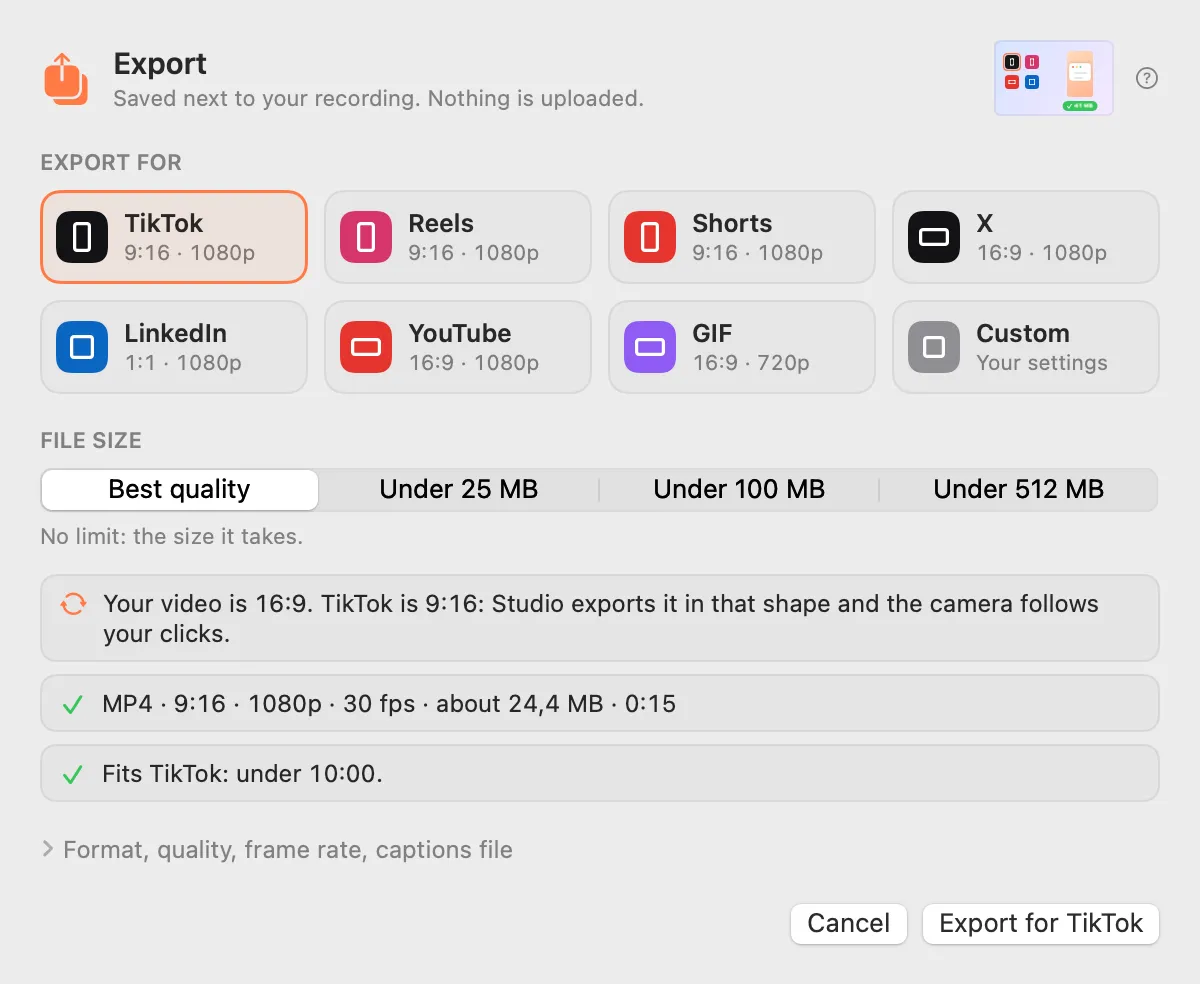The width and height of the screenshot is (1200, 984).
Task: Select the Custom export preset
Action: tap(1026, 347)
